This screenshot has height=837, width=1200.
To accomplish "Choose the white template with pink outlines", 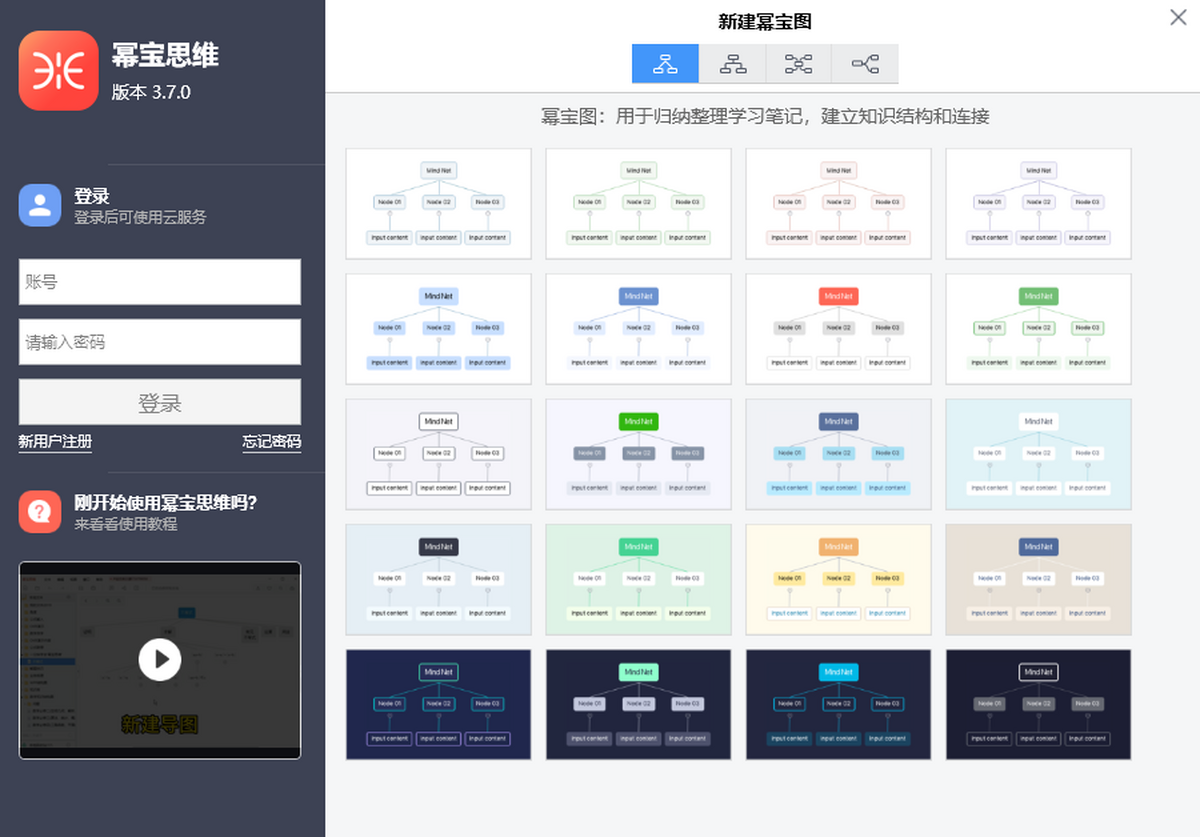I will [x=838, y=204].
